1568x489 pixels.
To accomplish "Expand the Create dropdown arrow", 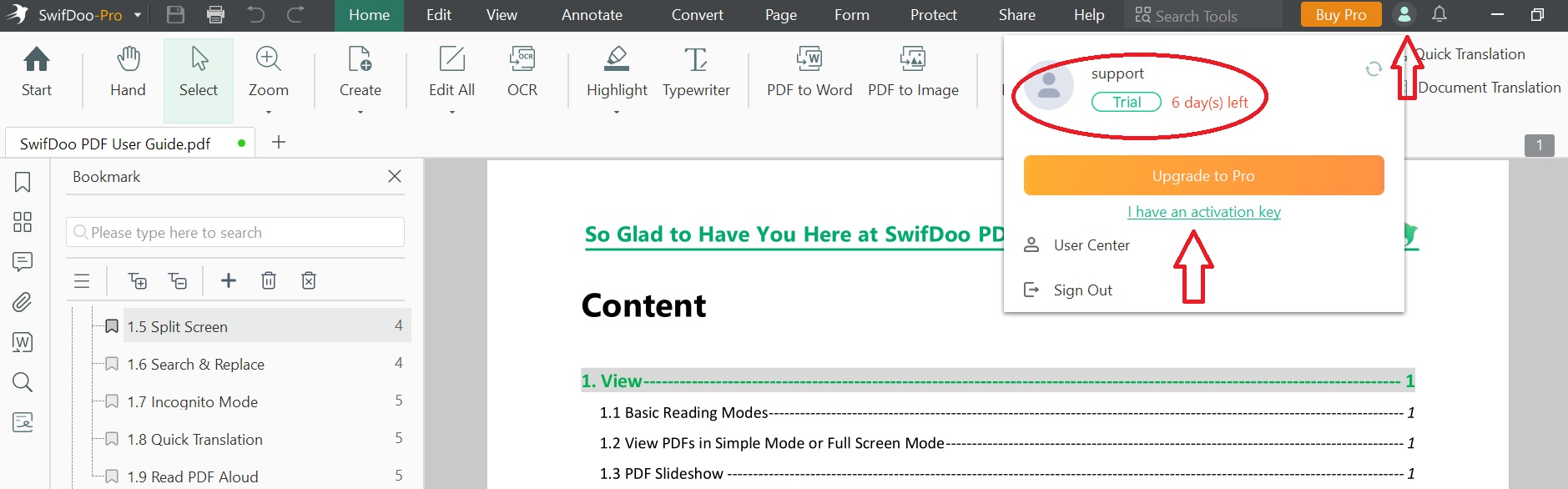I will [x=360, y=113].
